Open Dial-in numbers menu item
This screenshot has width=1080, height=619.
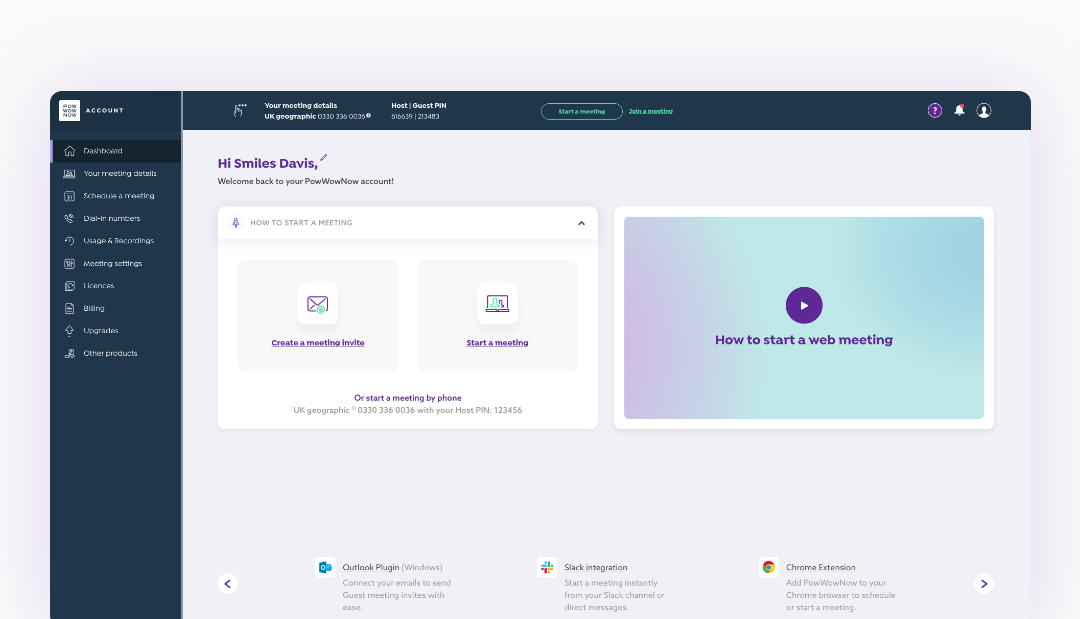pyautogui.click(x=116, y=218)
